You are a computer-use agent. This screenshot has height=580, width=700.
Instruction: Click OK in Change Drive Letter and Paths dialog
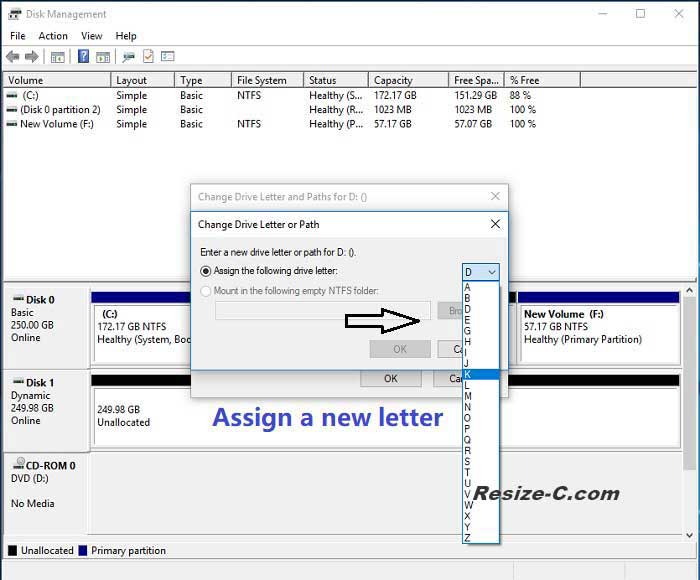(391, 379)
